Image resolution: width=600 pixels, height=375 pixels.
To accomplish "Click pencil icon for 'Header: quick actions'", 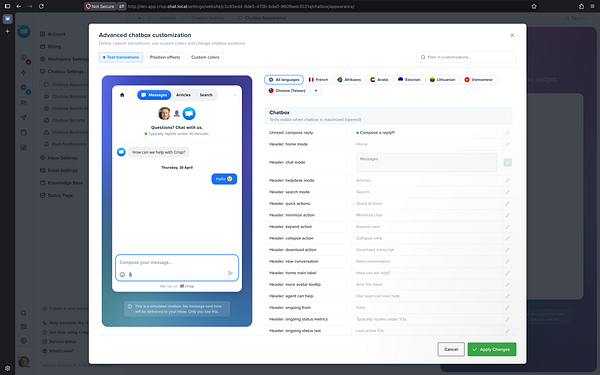I will click(507, 204).
